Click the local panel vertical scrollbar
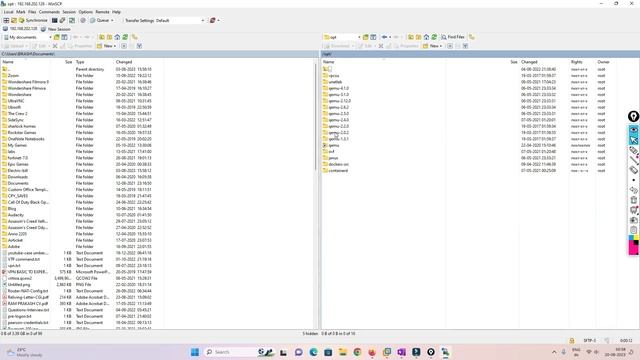Image resolution: width=640 pixels, height=360 pixels. 316,118
